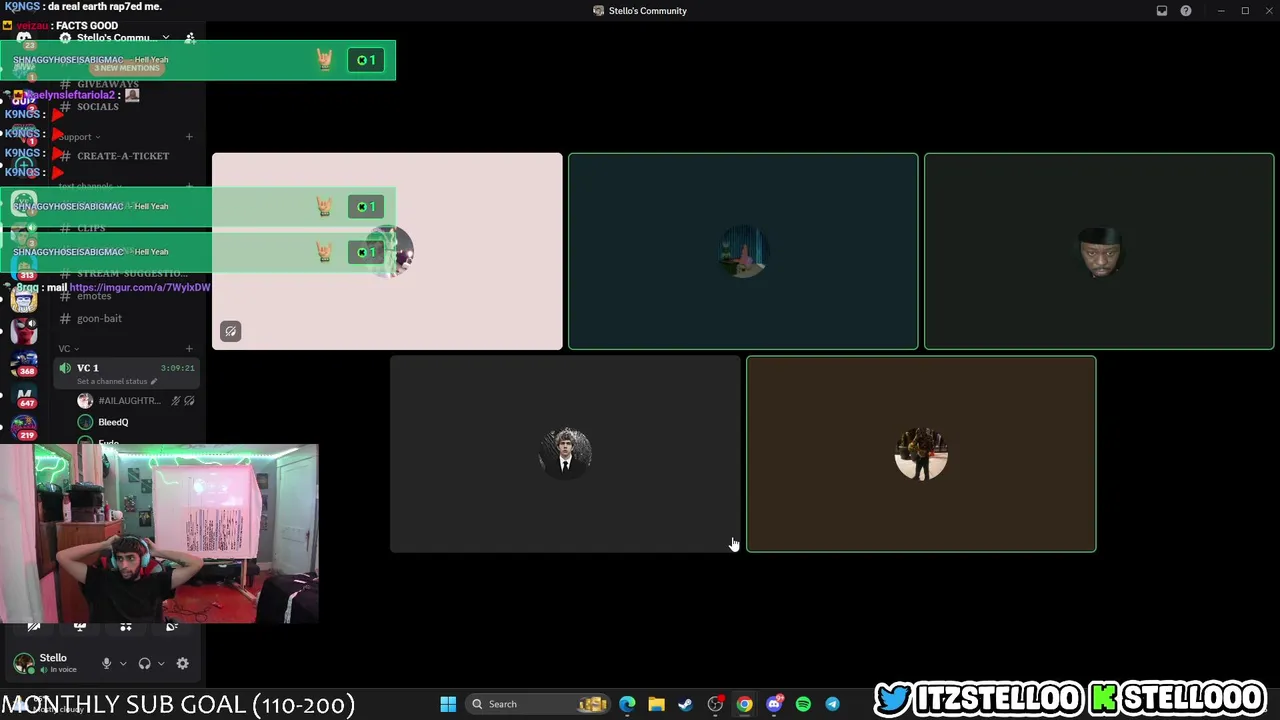
Task: Open Windows Start menu
Action: pos(448,704)
